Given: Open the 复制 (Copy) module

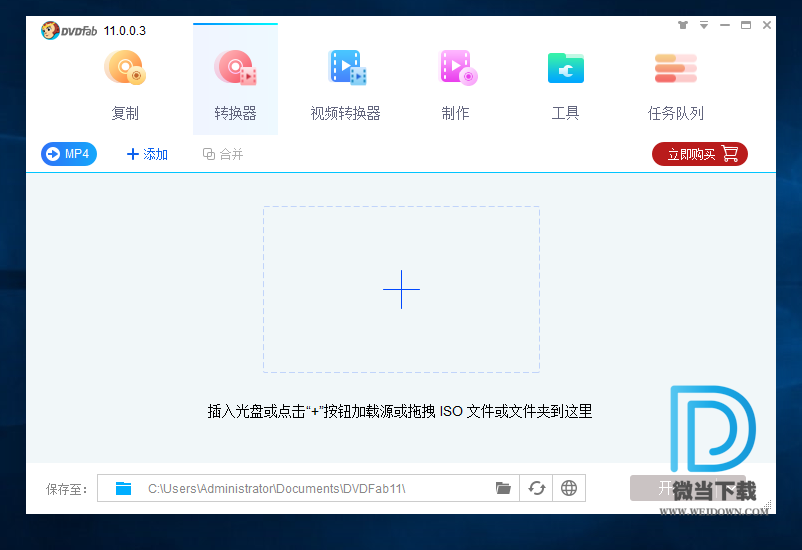Looking at the screenshot, I should [125, 84].
